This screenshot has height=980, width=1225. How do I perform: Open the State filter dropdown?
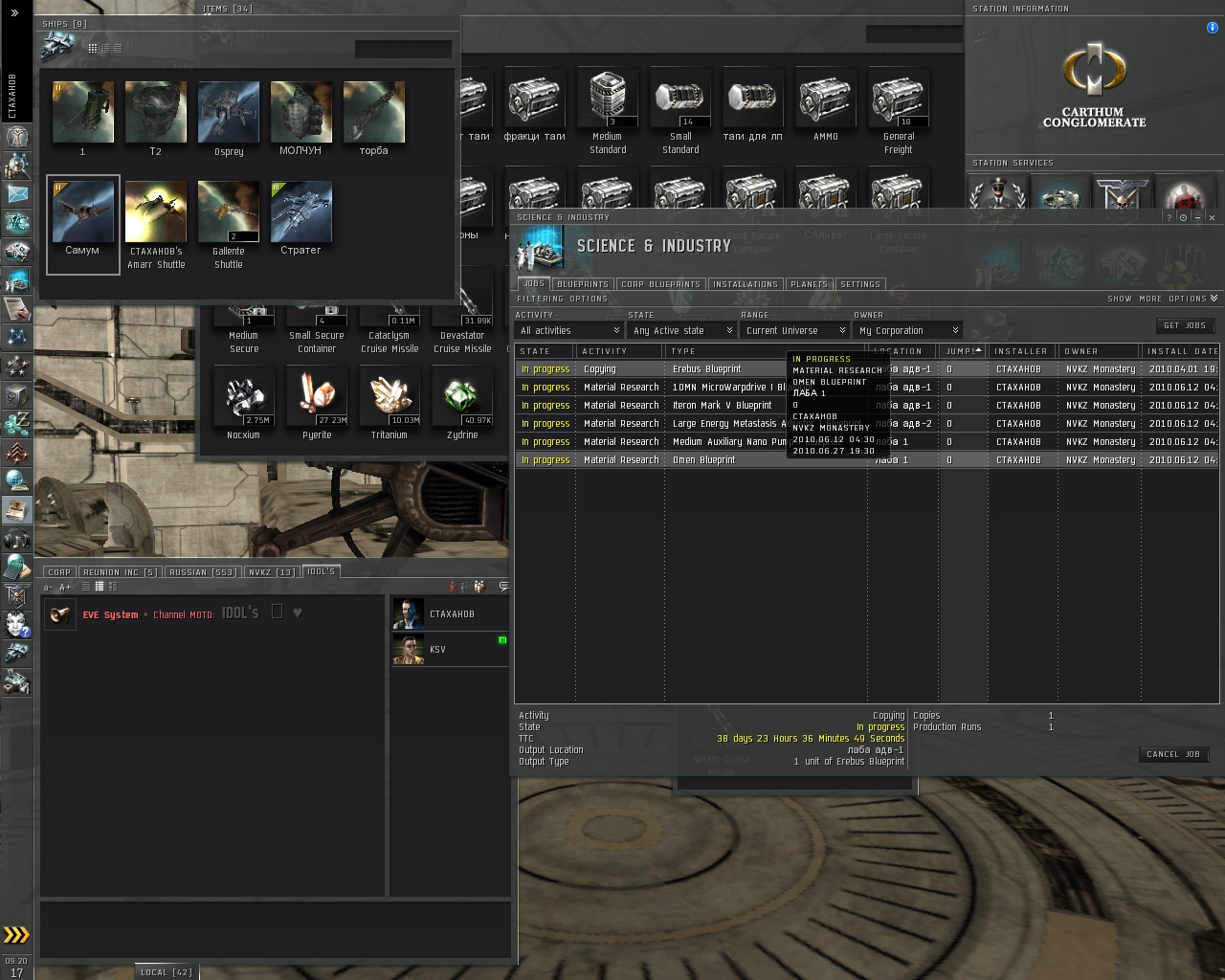point(681,330)
